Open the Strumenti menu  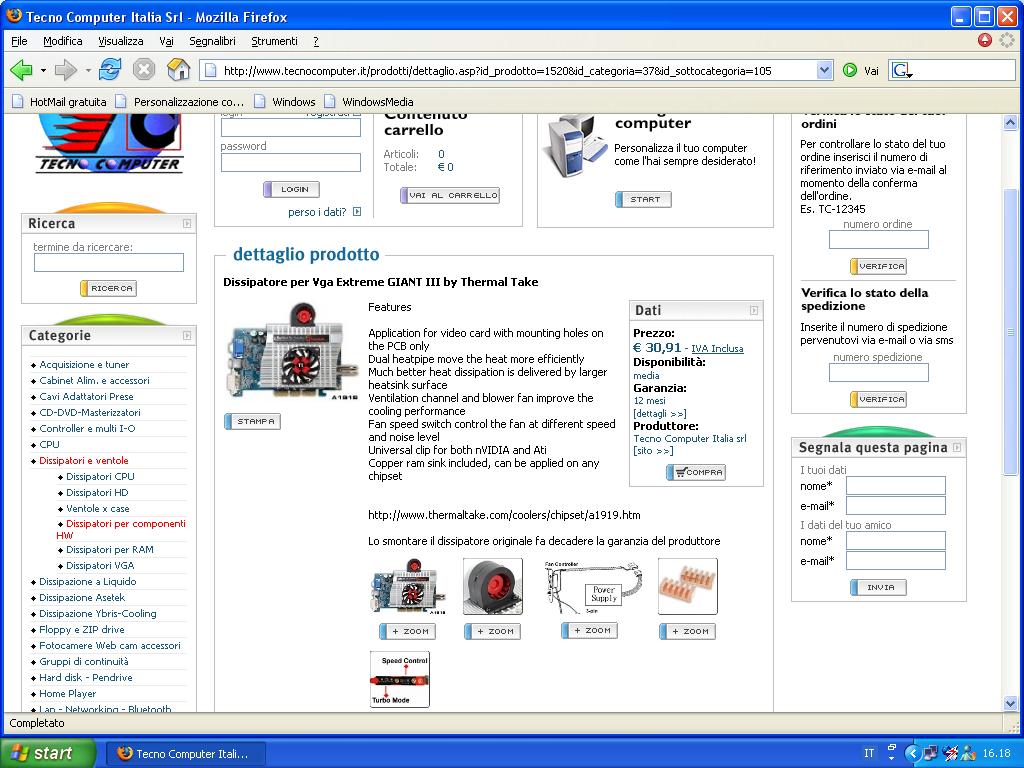(x=274, y=40)
